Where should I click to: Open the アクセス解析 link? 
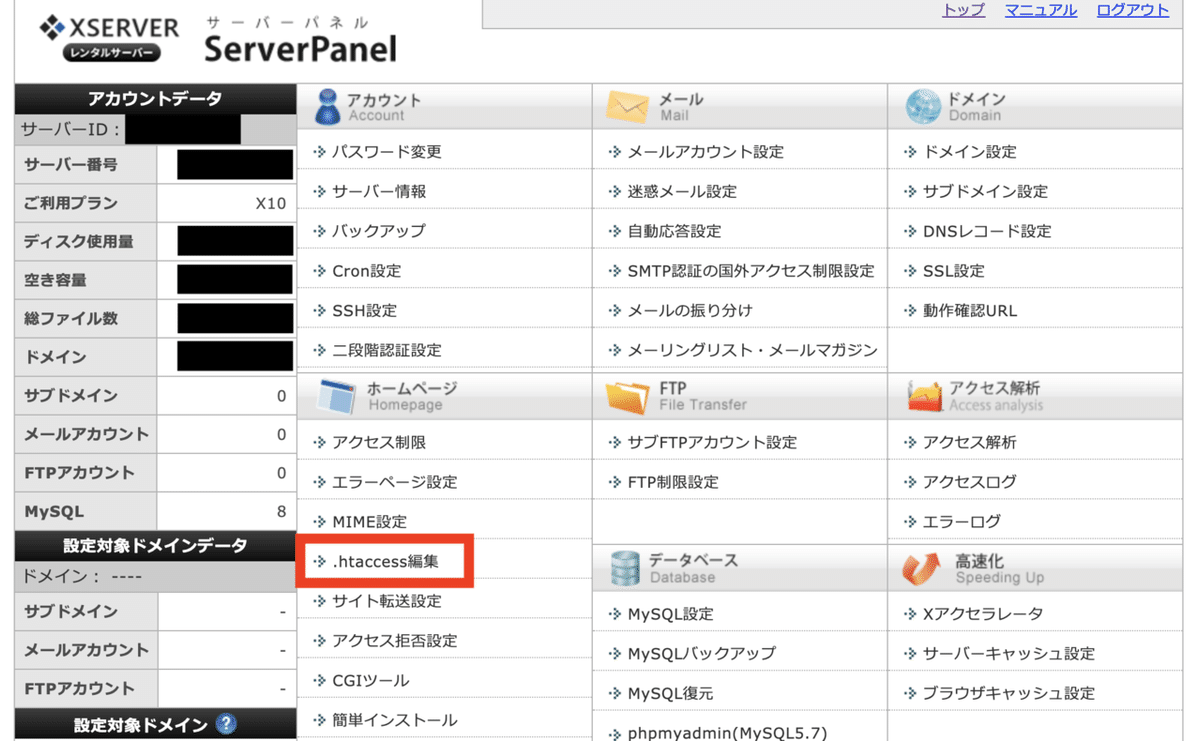970,442
